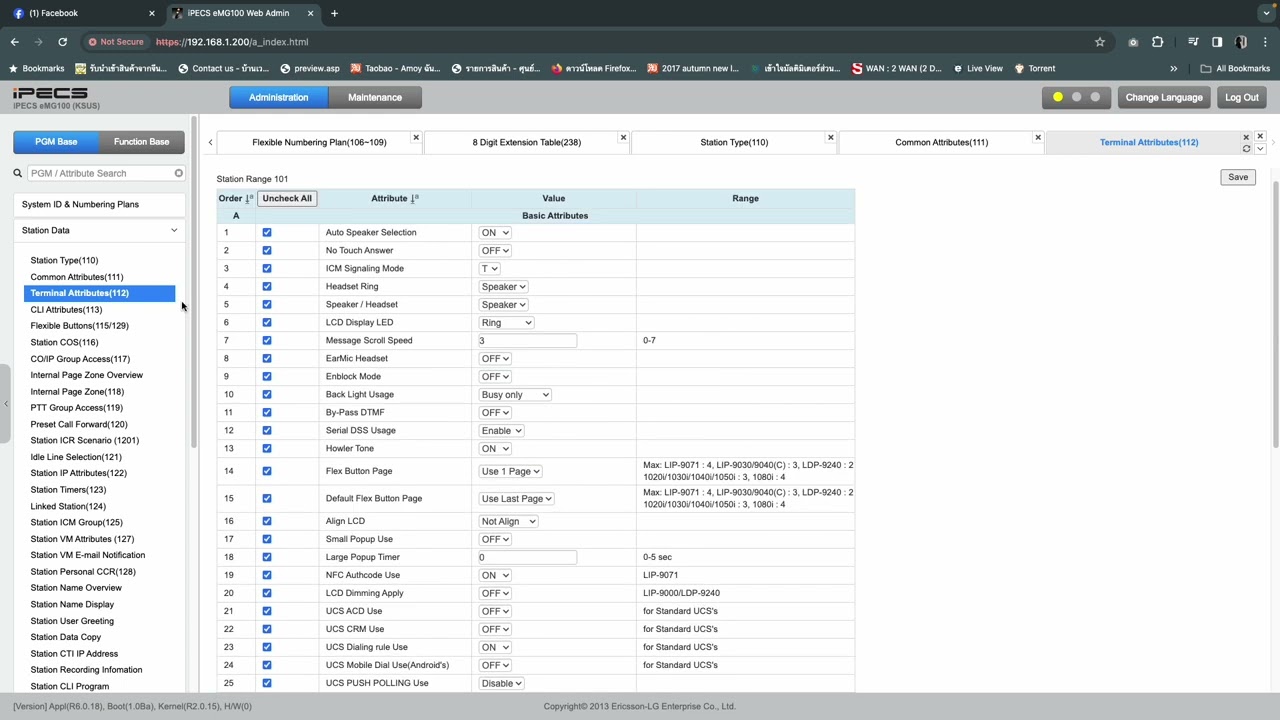
Task: Show hidden bookmarks with the chevron icon
Action: click(x=1174, y=69)
